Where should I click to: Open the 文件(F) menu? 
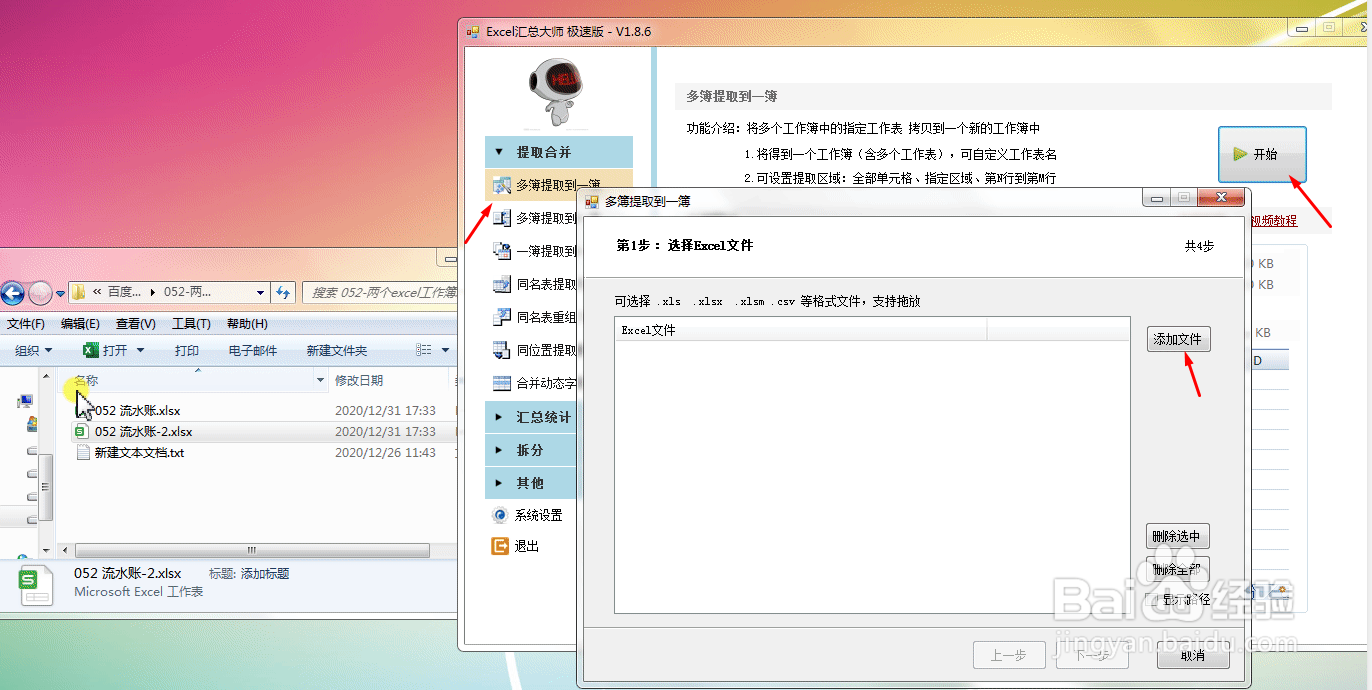pyautogui.click(x=26, y=324)
